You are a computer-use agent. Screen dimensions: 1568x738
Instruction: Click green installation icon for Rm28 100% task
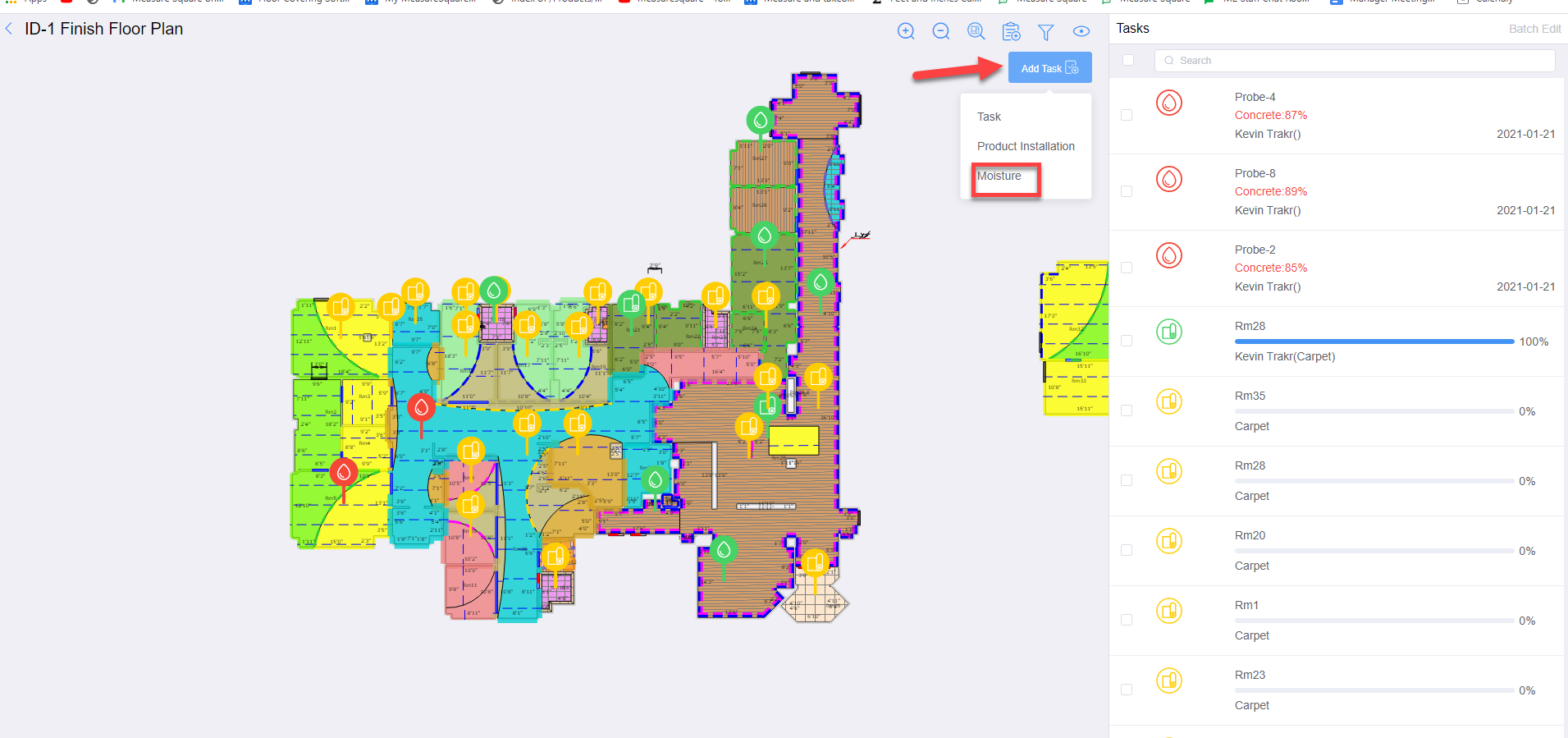click(1169, 332)
